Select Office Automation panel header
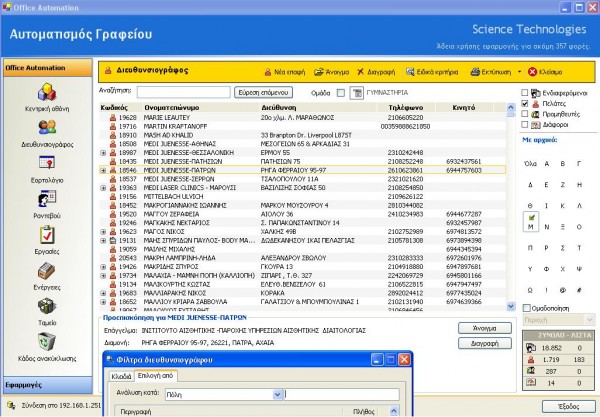This screenshot has height=417, width=600. pyautogui.click(x=48, y=68)
